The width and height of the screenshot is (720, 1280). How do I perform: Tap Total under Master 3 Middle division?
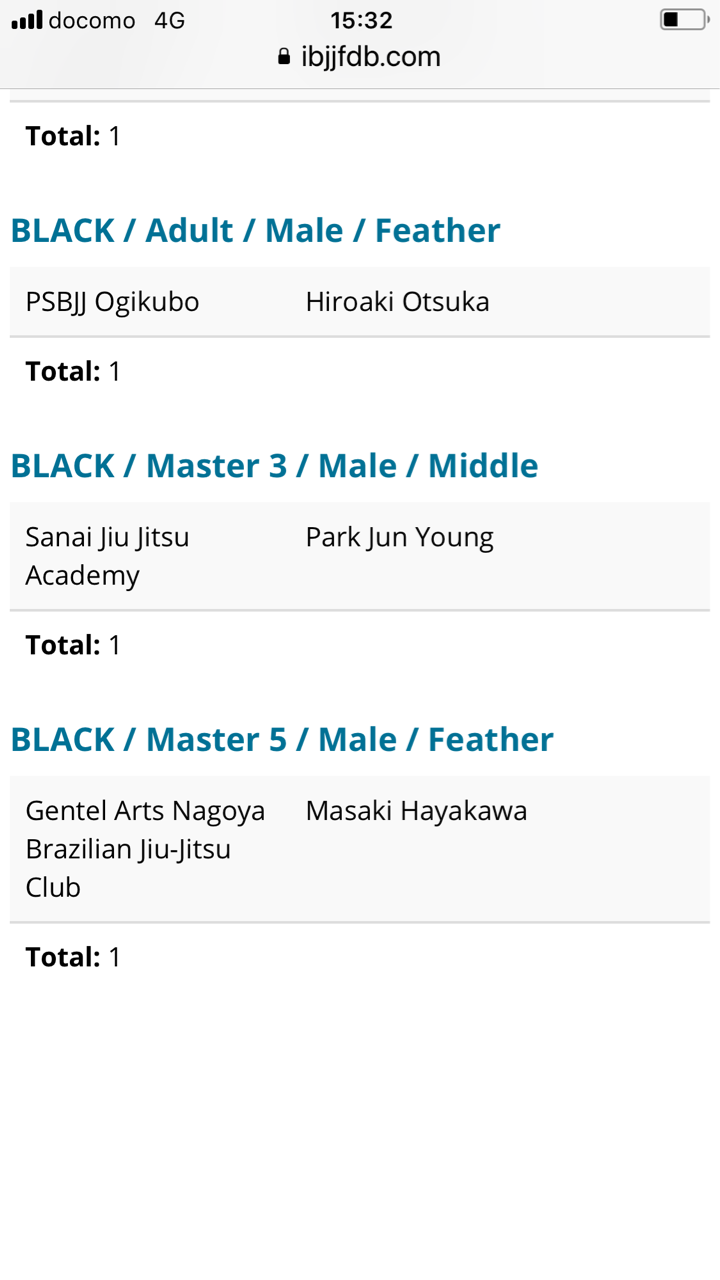[73, 646]
